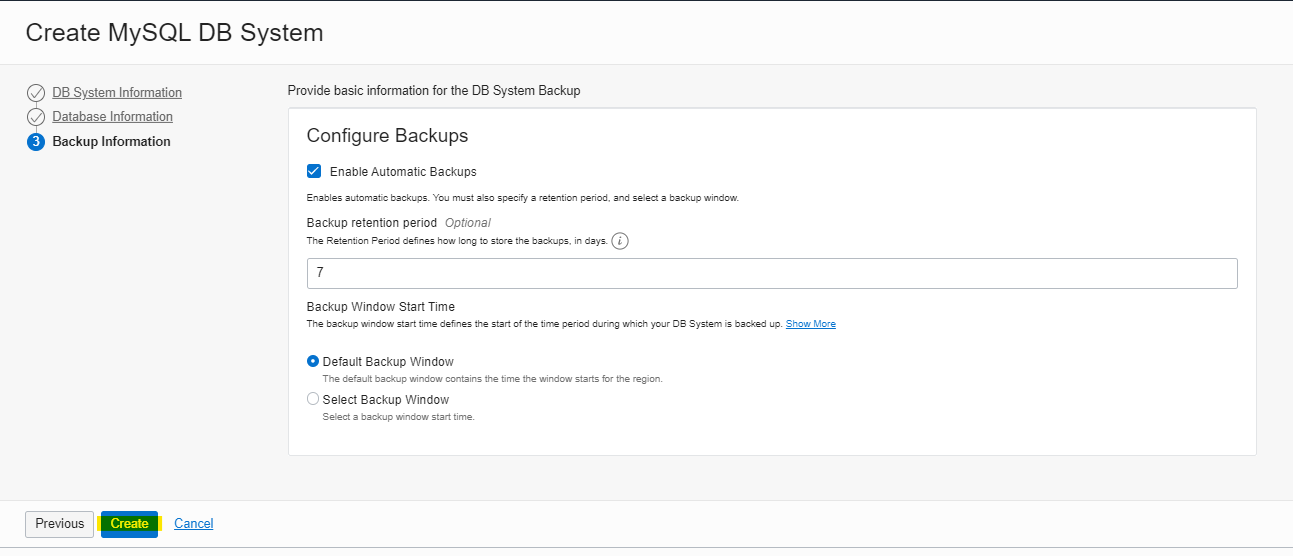Click the checkmark icon beside Database Information
This screenshot has width=1293, height=556.
click(x=36, y=117)
